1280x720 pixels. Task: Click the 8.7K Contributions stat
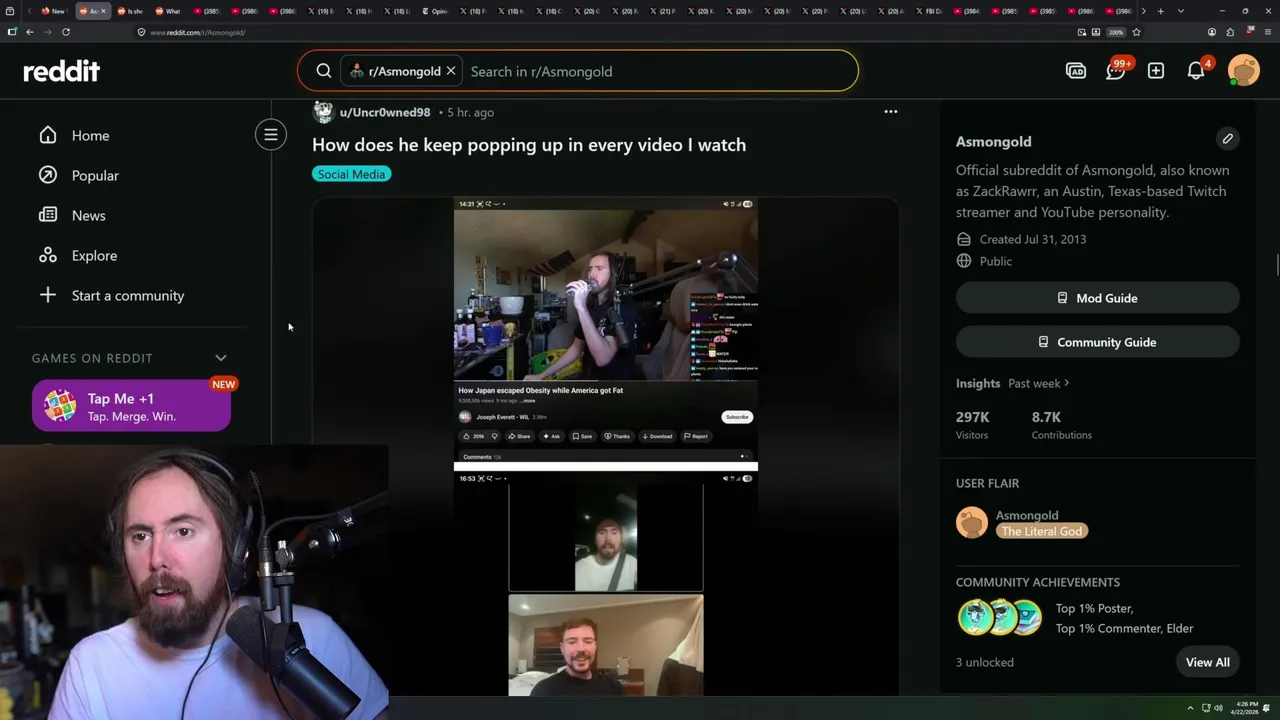[1061, 425]
